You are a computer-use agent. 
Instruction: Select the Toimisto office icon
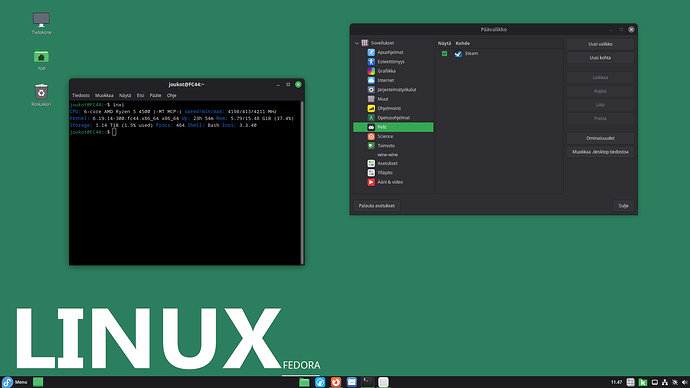coord(371,146)
